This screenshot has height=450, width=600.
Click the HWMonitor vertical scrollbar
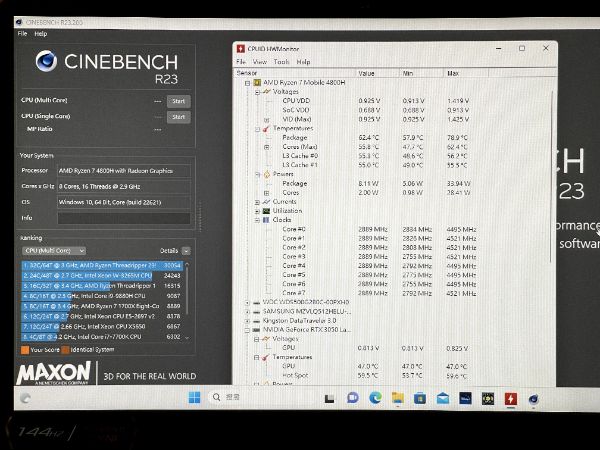click(x=551, y=176)
